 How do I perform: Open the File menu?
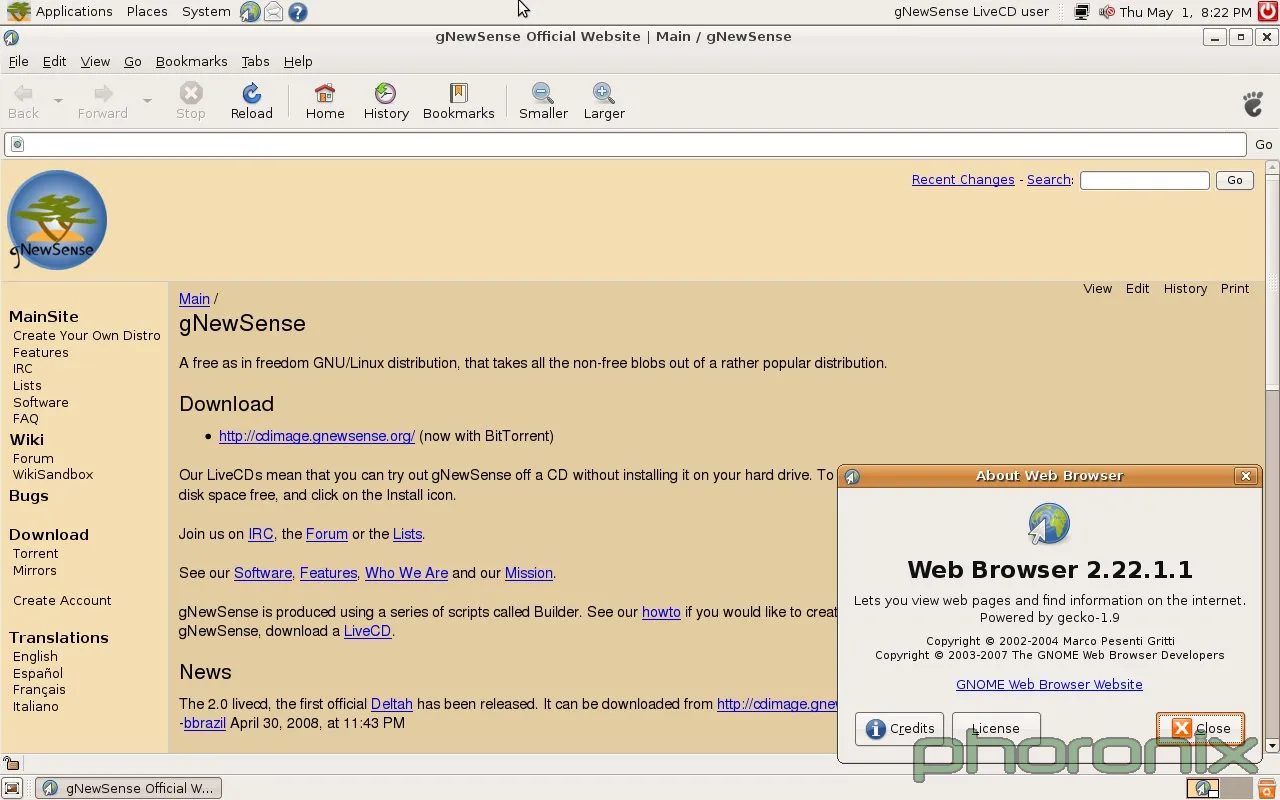point(18,62)
